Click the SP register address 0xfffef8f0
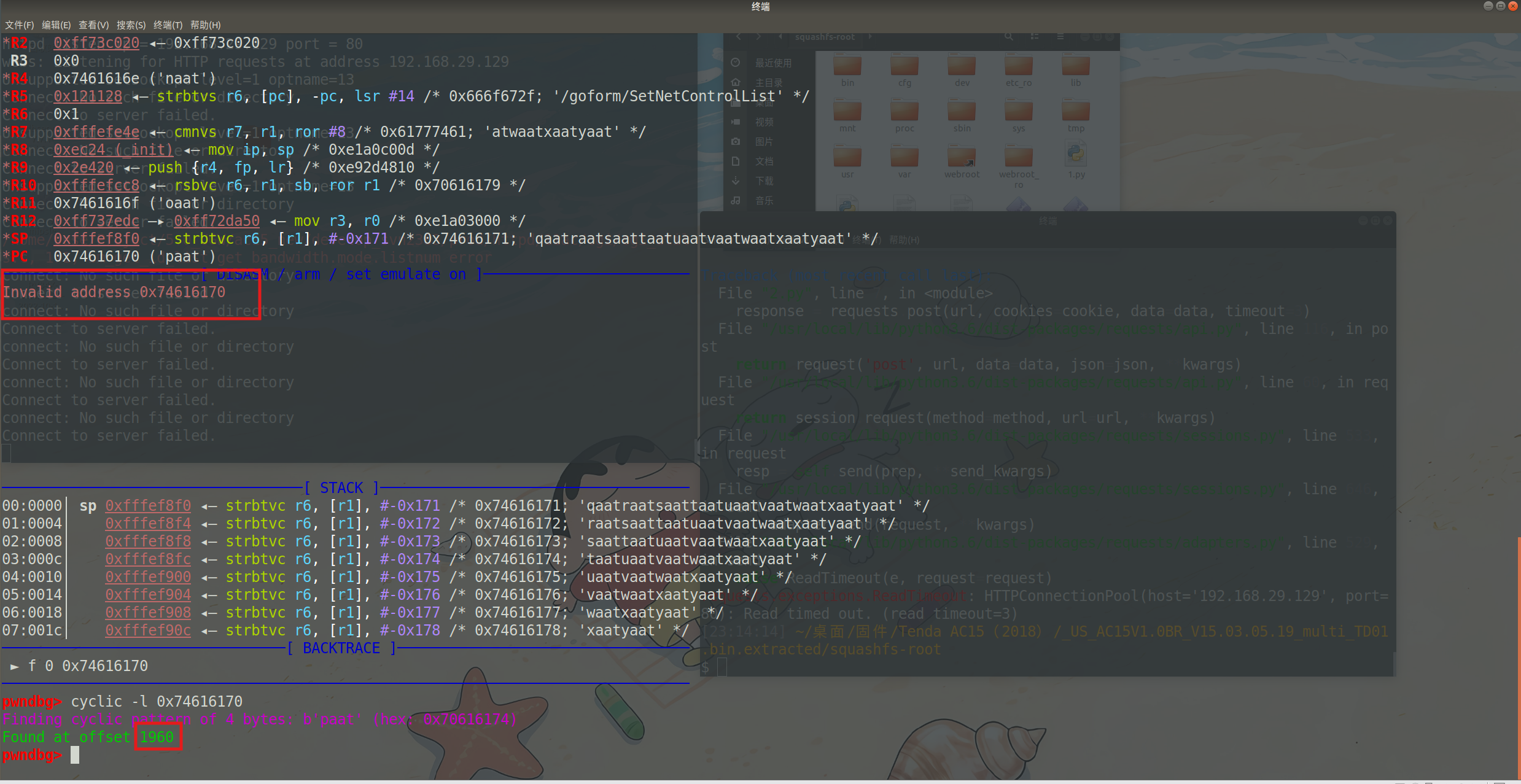This screenshot has width=1521, height=784. pos(96,239)
